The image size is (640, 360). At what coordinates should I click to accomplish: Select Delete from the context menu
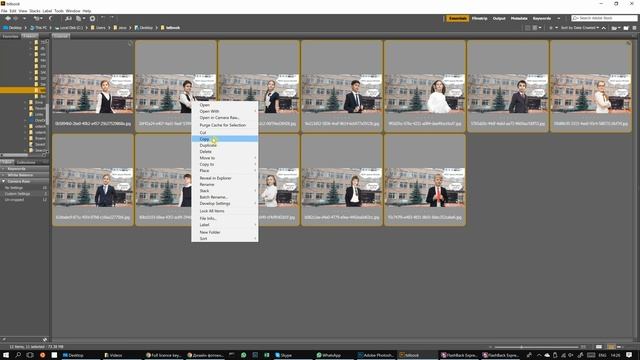click(224, 152)
